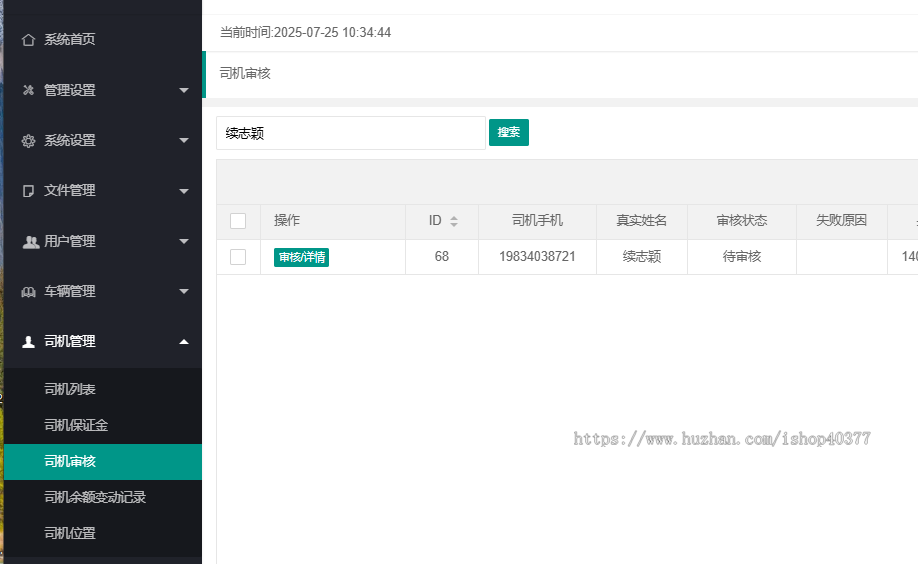Click the file icon beside 文件管理
Screen dimensions: 918x564
pyautogui.click(x=28, y=191)
